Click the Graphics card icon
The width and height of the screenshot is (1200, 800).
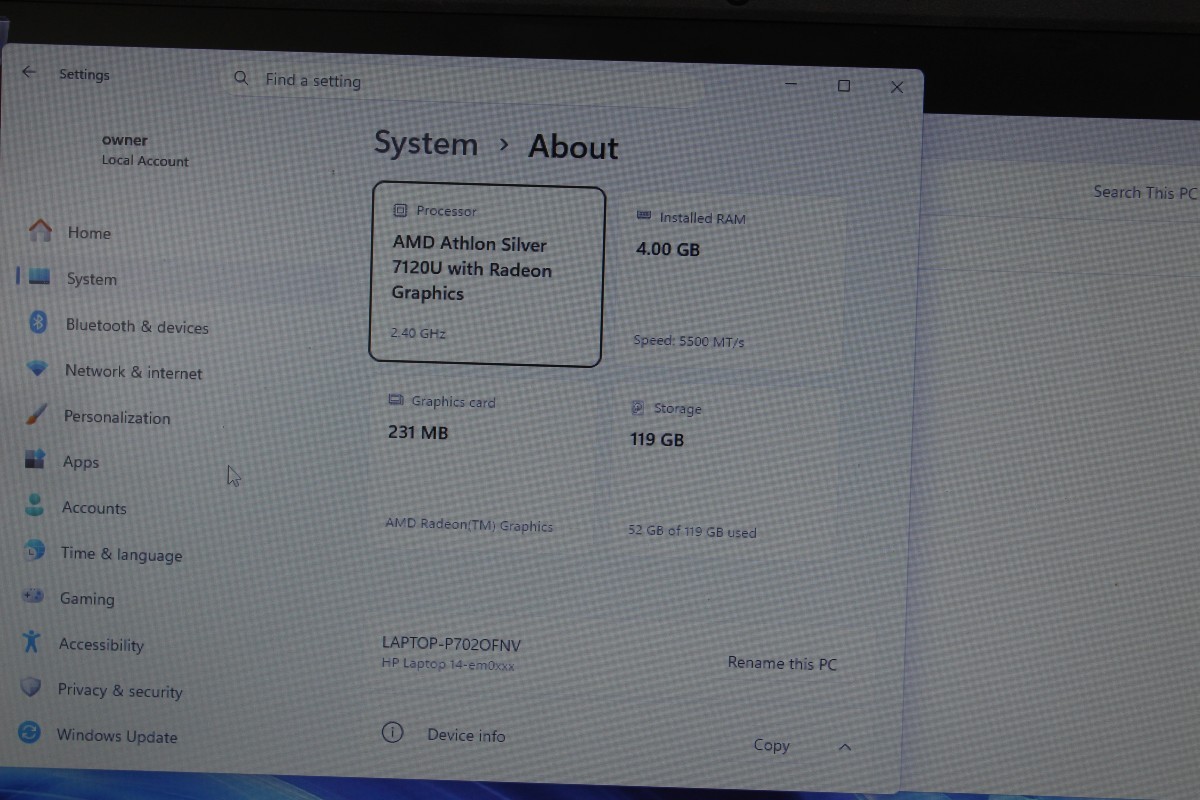395,400
